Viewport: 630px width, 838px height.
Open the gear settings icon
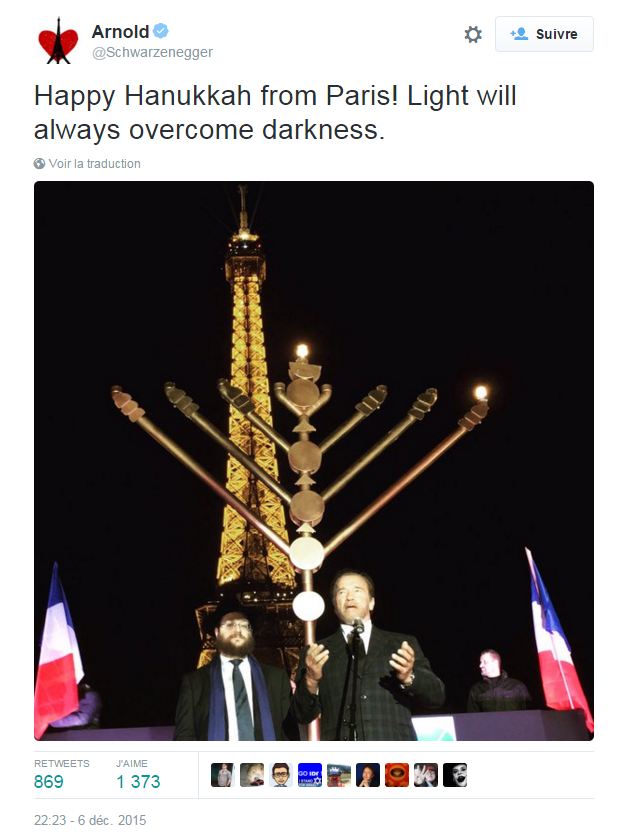(473, 35)
